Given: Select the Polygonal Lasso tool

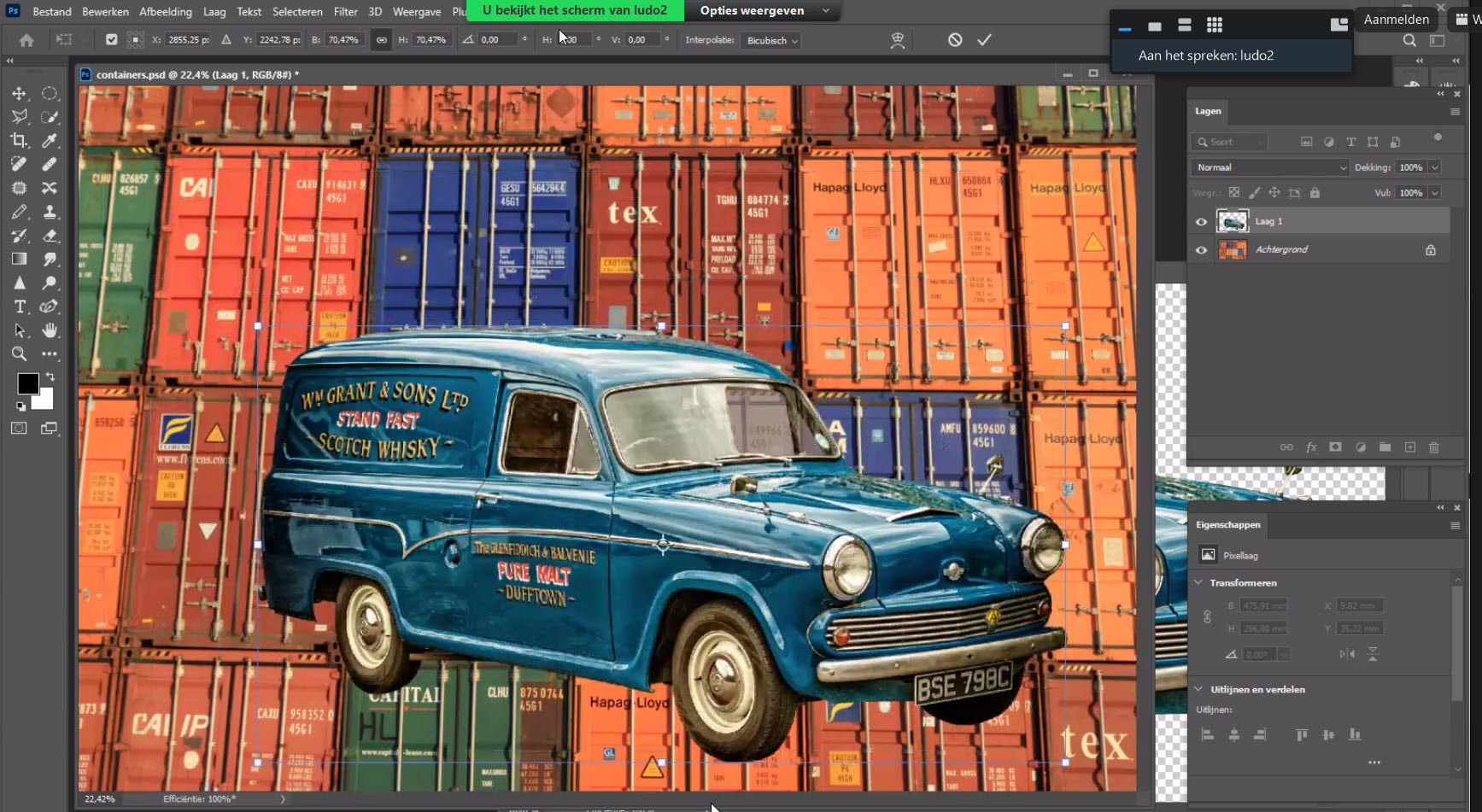Looking at the screenshot, I should coord(19,117).
